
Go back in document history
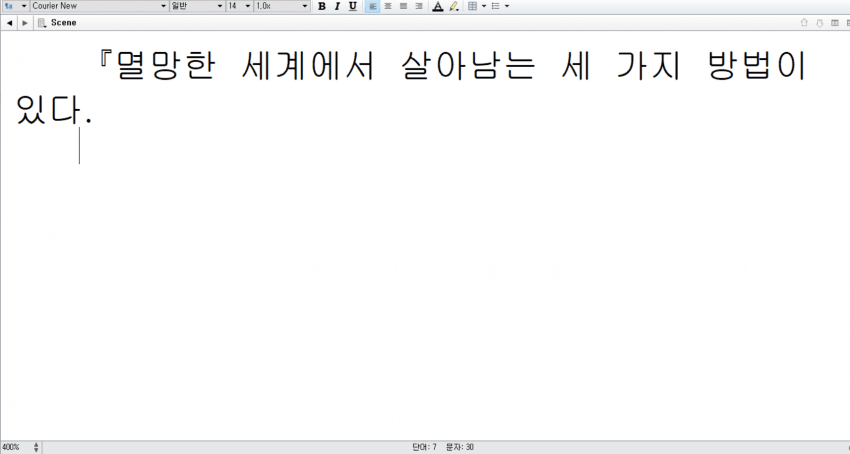pos(9,23)
